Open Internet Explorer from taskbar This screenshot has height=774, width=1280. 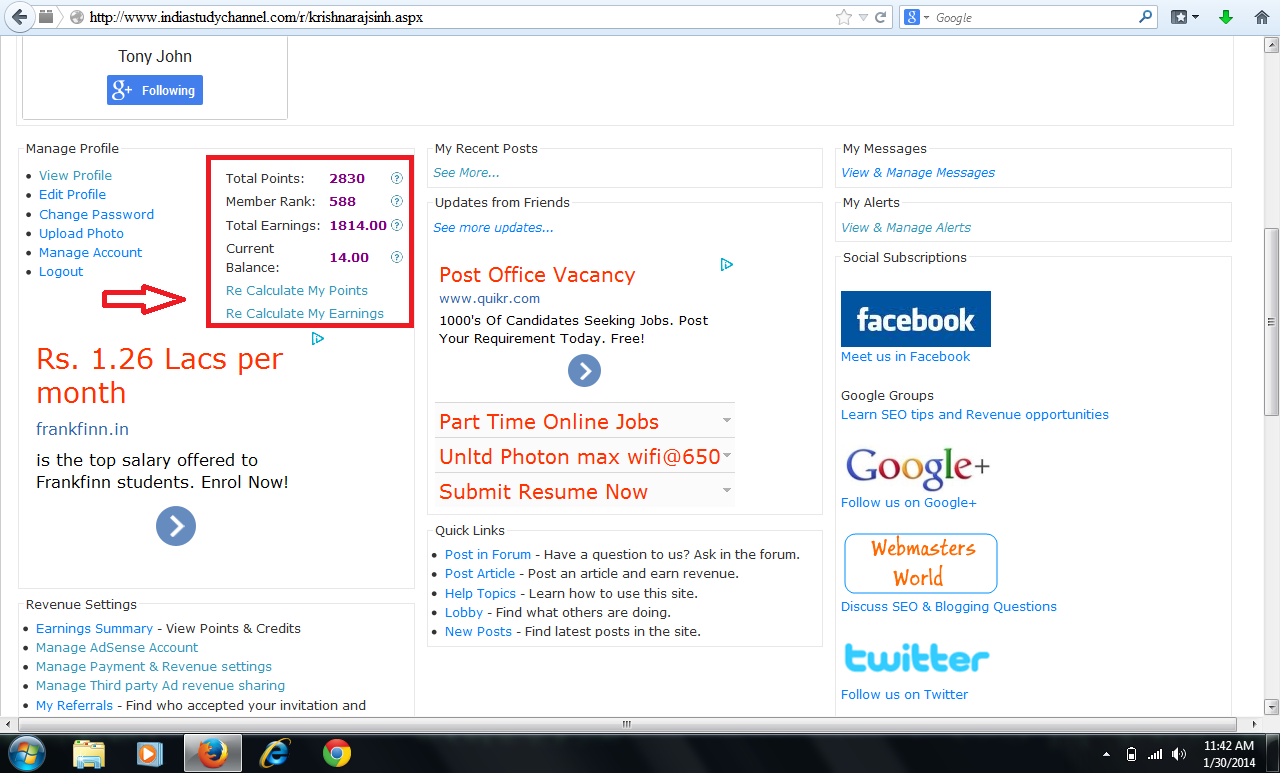click(274, 753)
